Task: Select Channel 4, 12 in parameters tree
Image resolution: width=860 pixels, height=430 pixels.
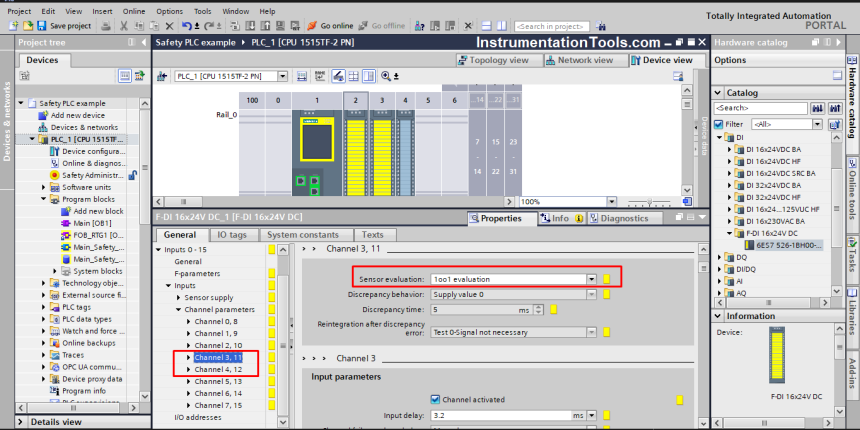Action: tap(218, 369)
